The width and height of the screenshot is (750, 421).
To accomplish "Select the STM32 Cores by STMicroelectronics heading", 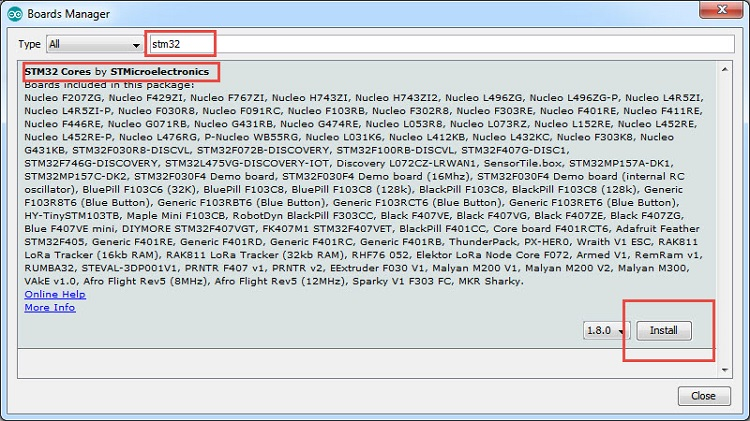I will pyautogui.click(x=117, y=72).
